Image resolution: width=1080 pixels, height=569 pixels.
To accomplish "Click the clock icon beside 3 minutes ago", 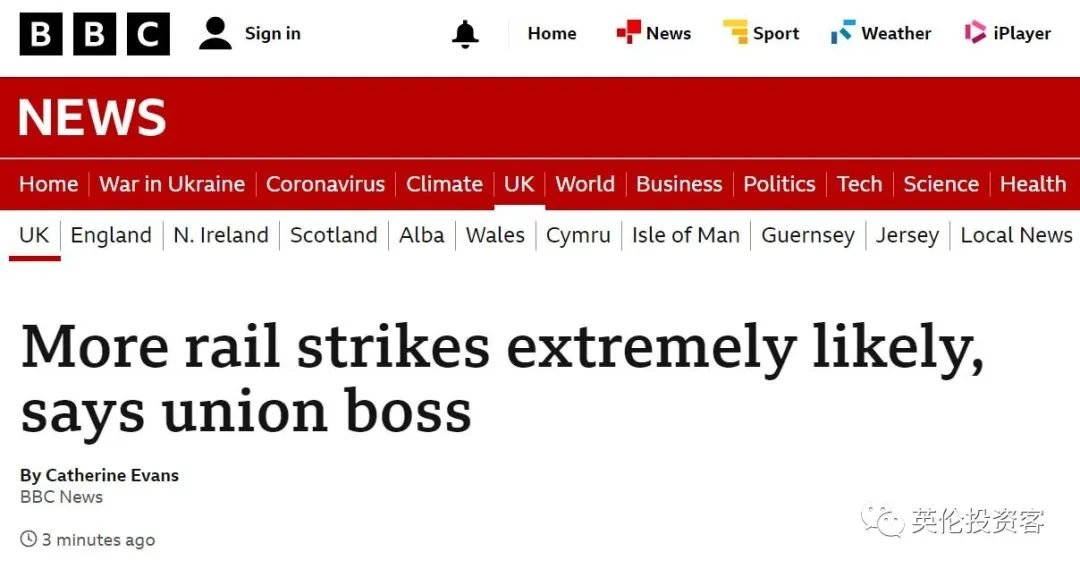I will 28,539.
